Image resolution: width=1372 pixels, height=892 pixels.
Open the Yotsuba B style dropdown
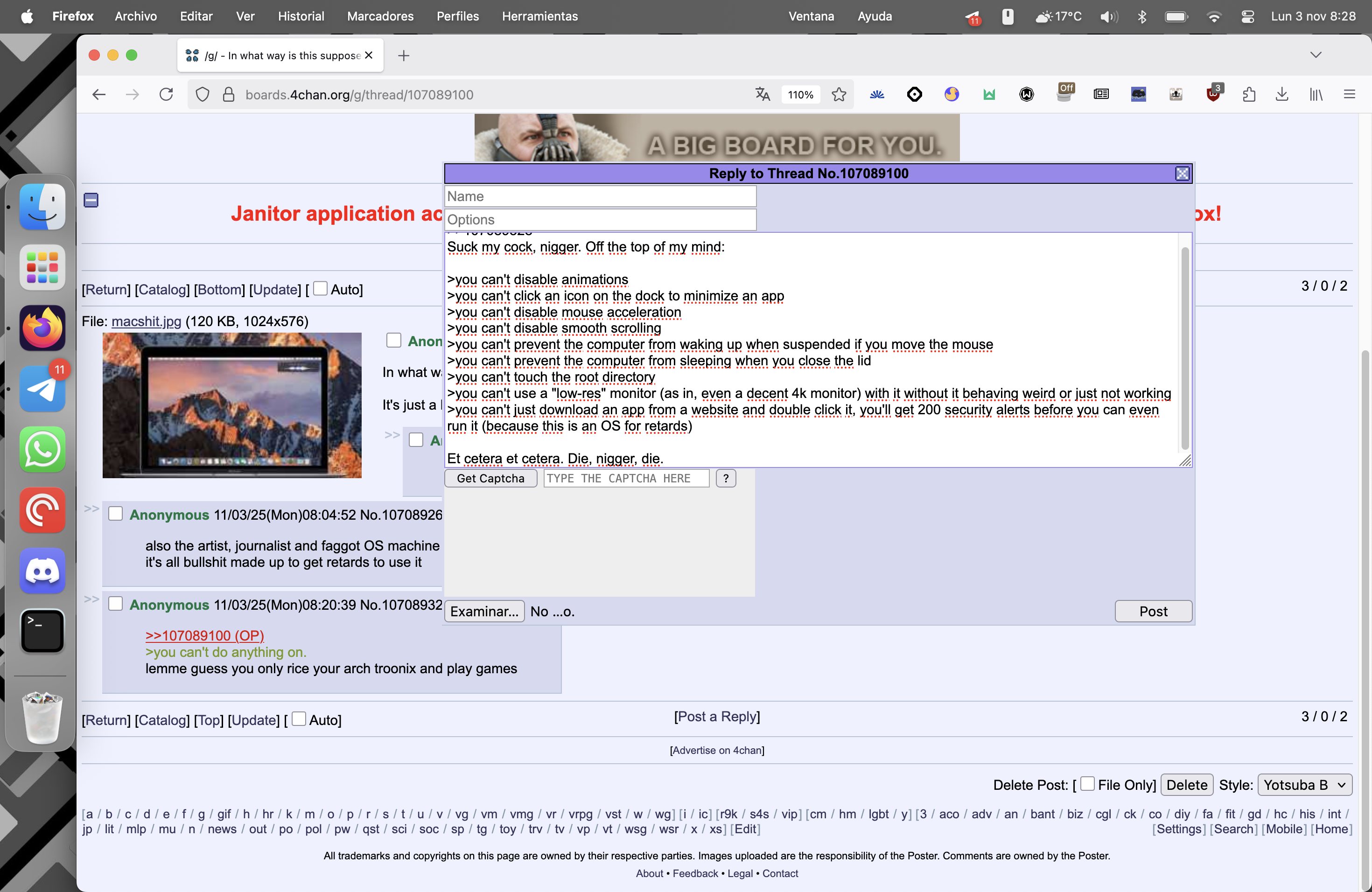[x=1304, y=785]
